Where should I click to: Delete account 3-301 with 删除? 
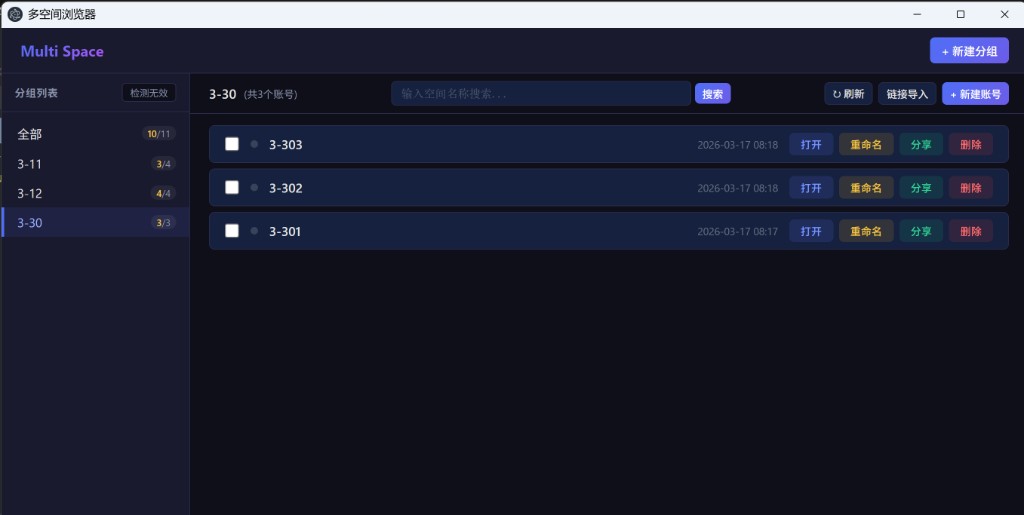click(x=971, y=231)
